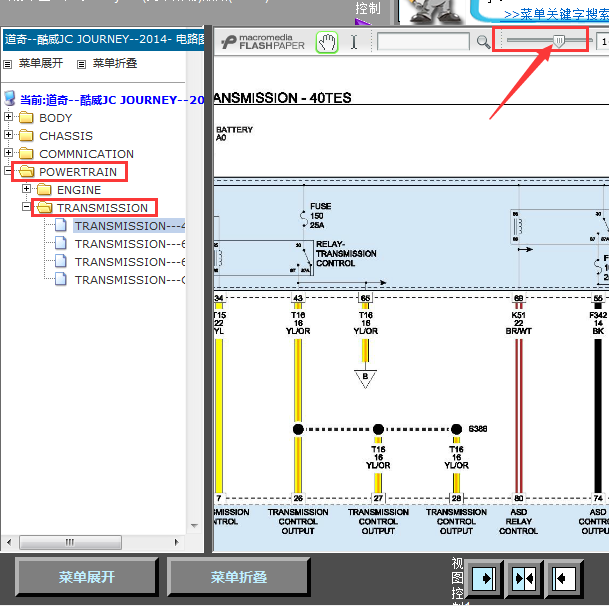Click the BATTERY A0 label in diagram

(x=234, y=134)
